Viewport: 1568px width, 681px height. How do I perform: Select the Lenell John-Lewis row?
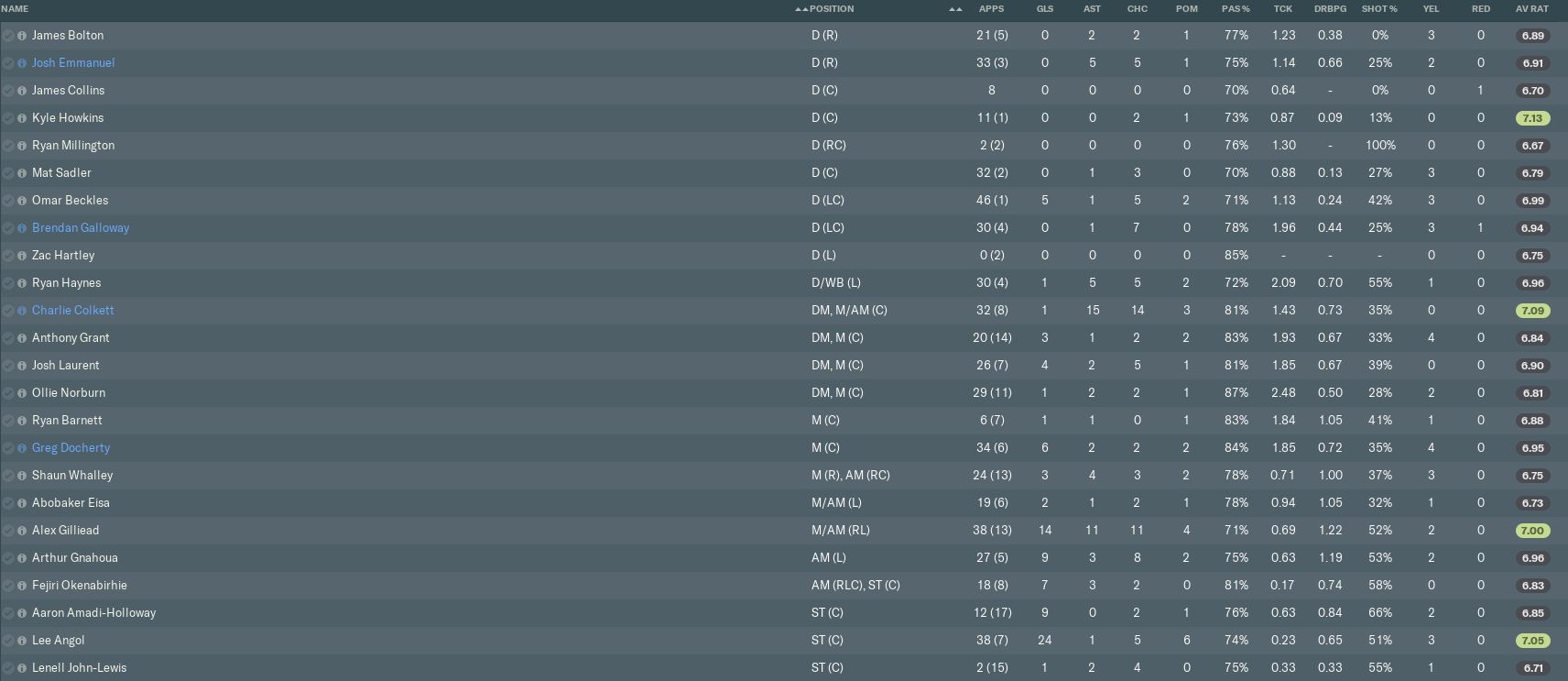(458, 668)
